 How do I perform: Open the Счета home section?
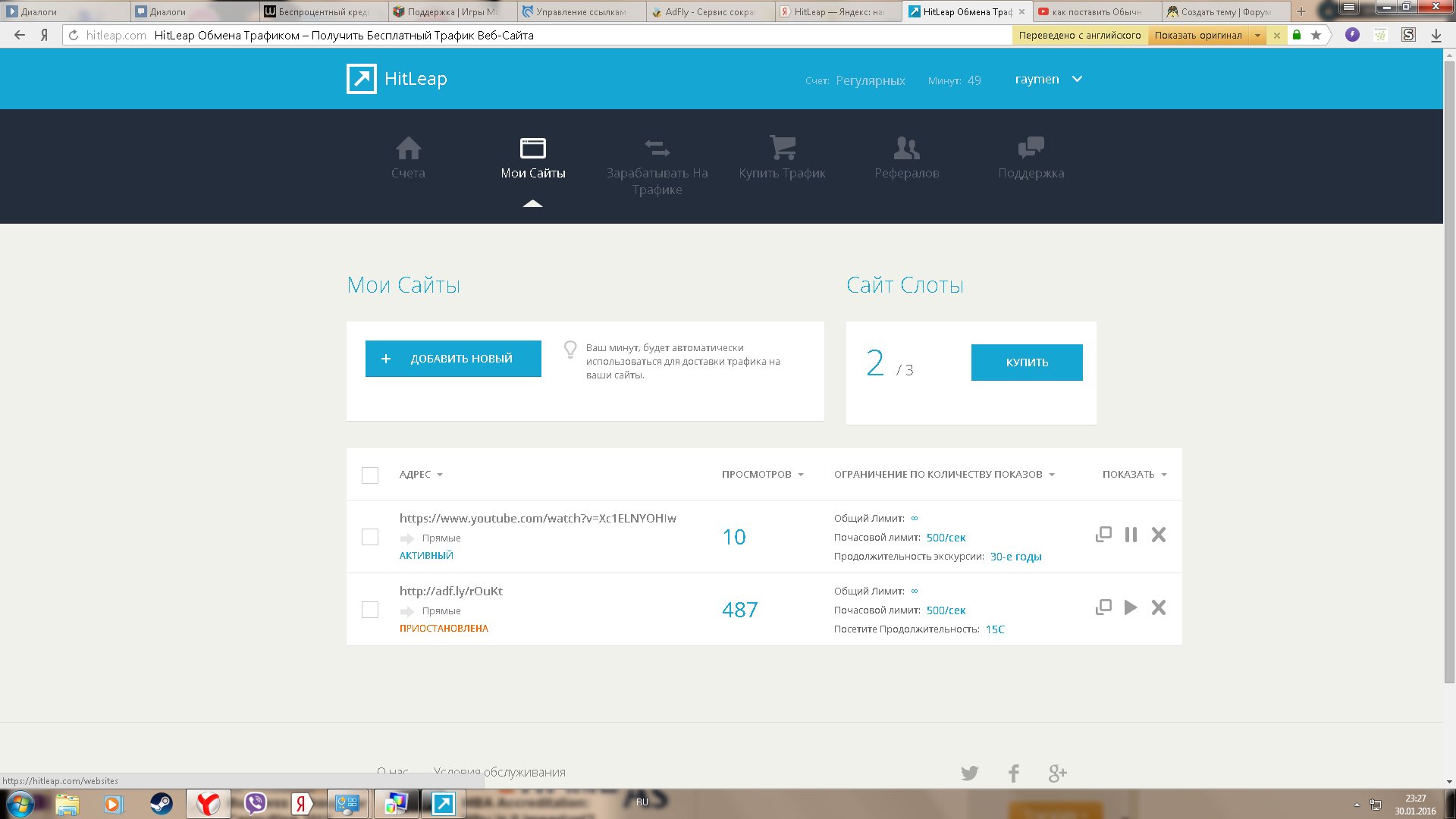pos(408,158)
